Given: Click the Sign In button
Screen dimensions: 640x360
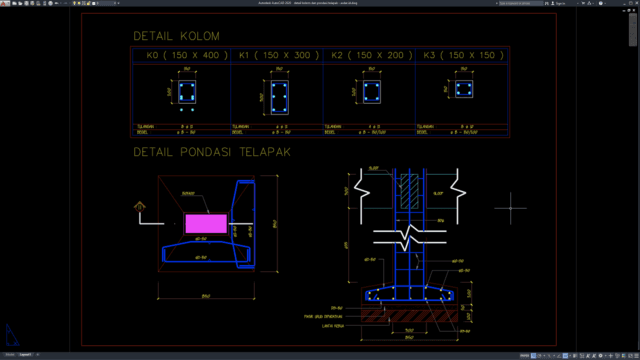Looking at the screenshot, I should coord(559,3).
